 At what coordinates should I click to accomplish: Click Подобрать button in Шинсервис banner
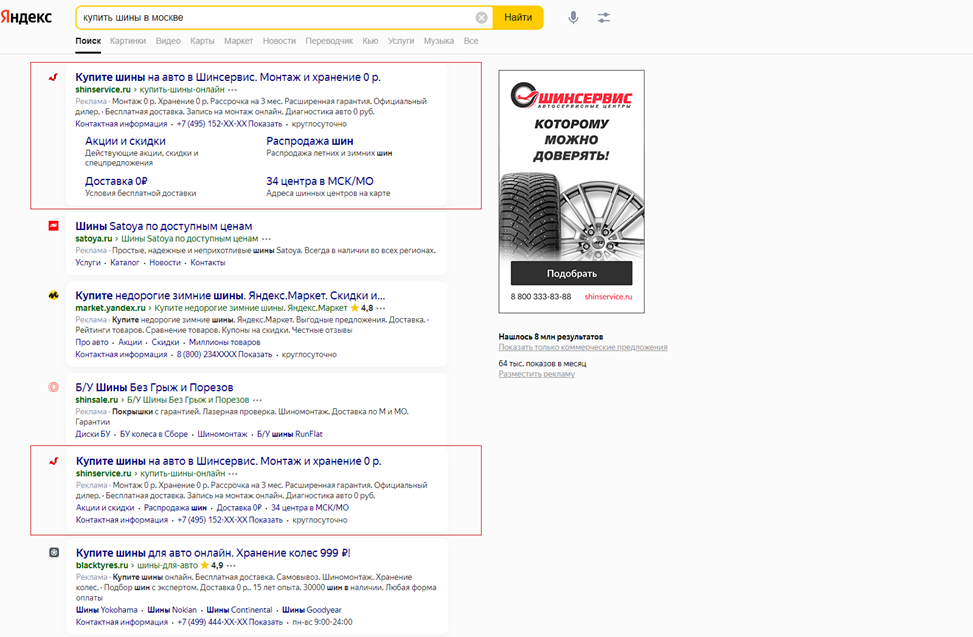(x=571, y=273)
